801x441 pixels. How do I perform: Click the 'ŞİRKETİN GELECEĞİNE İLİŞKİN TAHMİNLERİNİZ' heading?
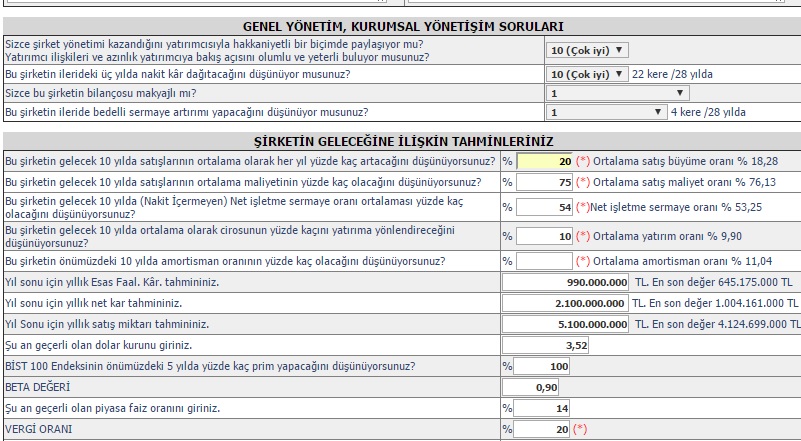coord(404,141)
